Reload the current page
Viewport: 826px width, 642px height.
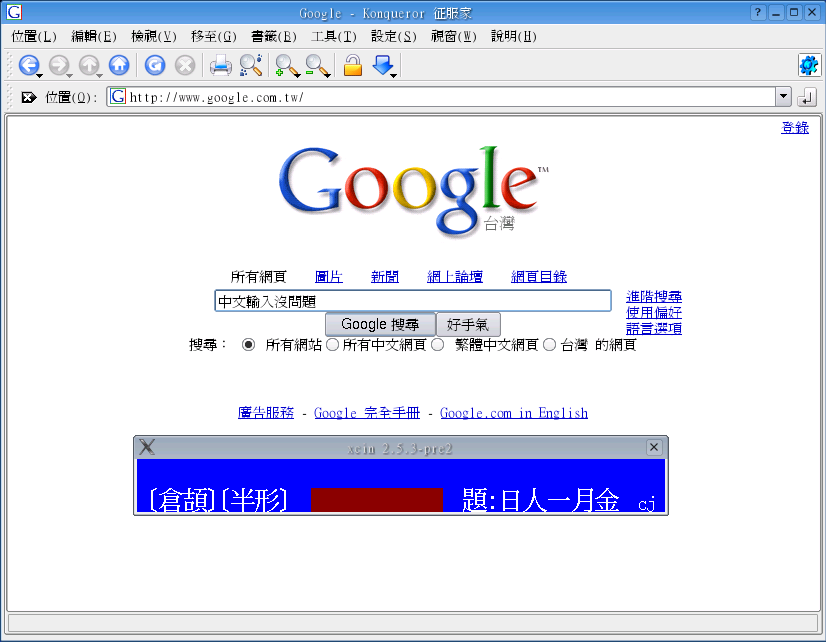click(155, 66)
